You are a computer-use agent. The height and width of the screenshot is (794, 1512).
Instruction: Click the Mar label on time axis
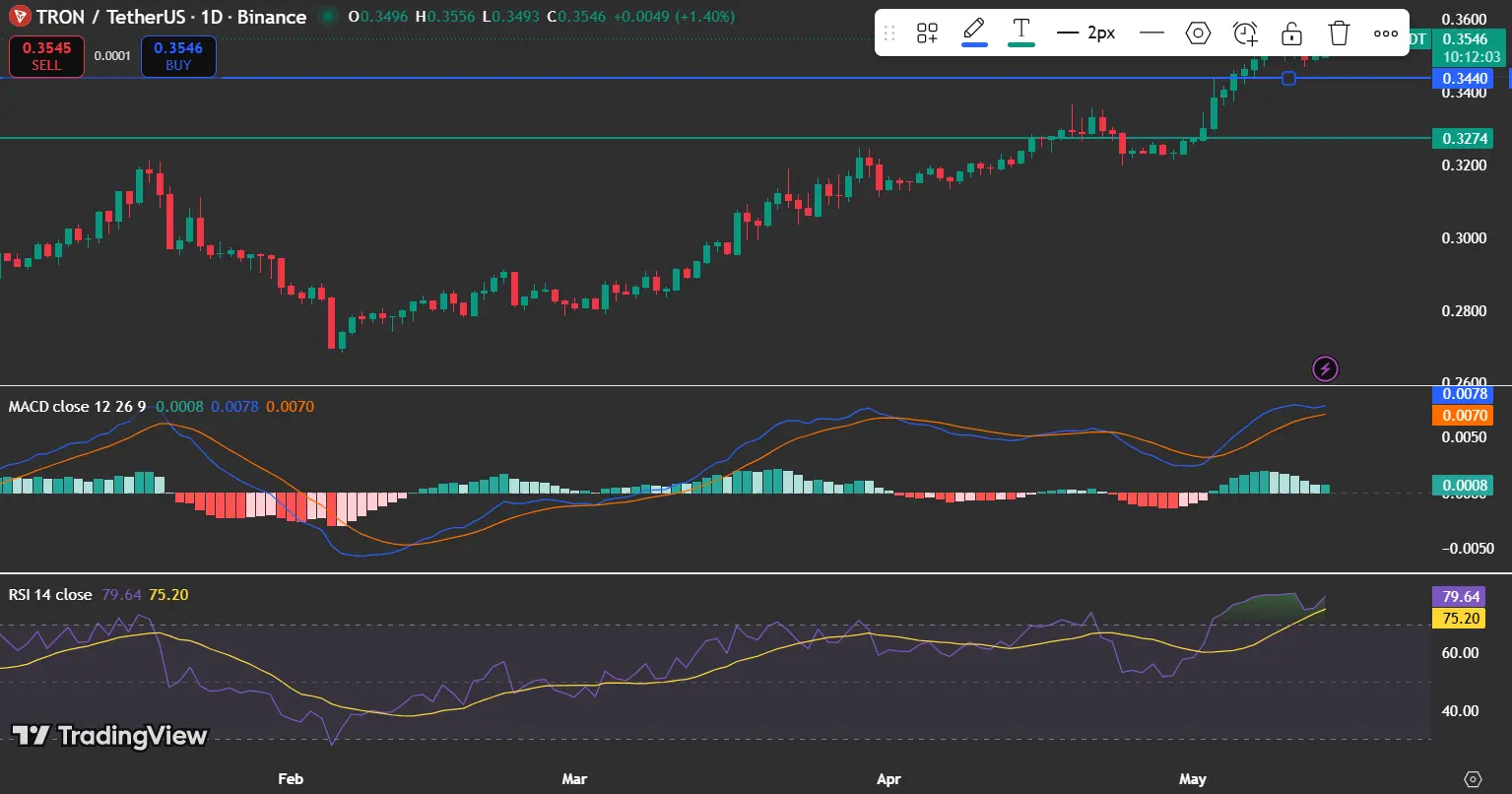tap(574, 779)
